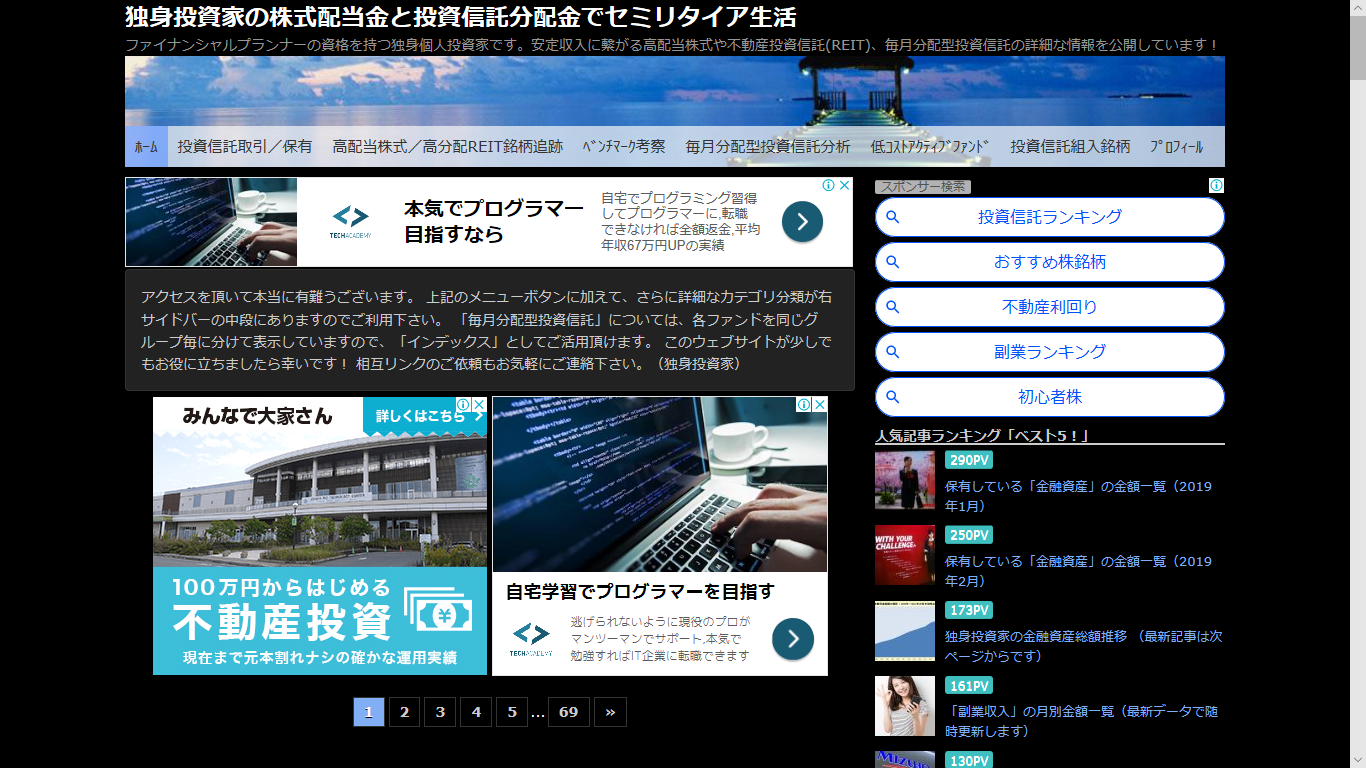Click the 250PV badge
The image size is (1366, 768).
tap(969, 535)
